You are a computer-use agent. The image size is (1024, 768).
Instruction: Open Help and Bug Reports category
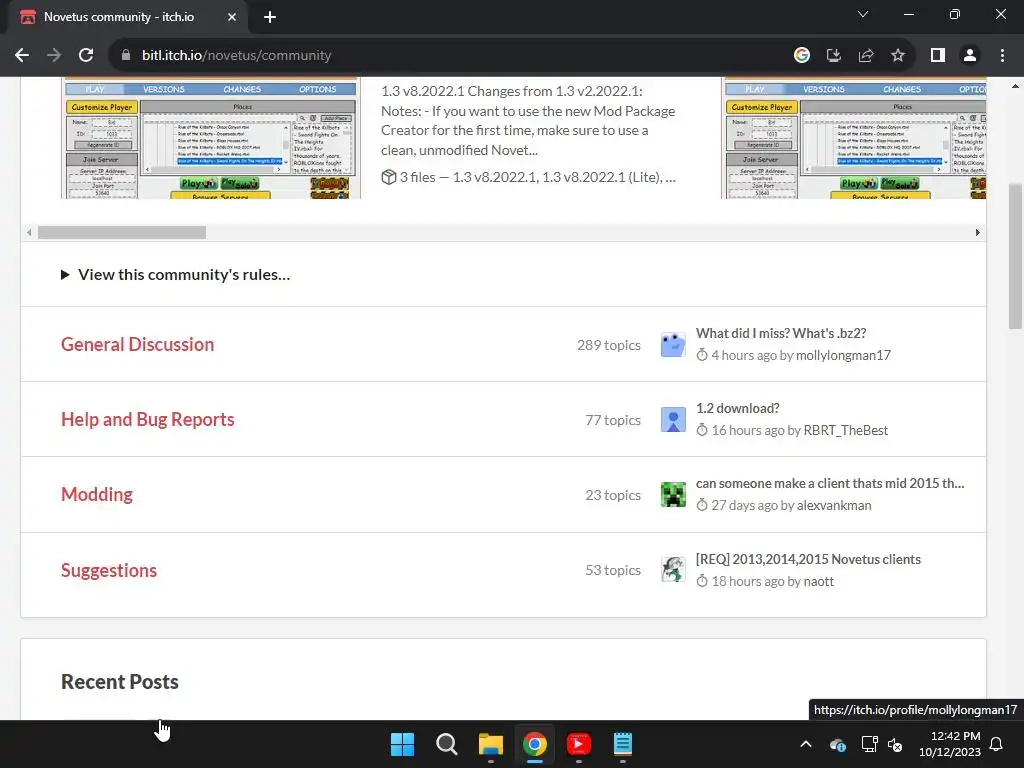pyautogui.click(x=148, y=419)
